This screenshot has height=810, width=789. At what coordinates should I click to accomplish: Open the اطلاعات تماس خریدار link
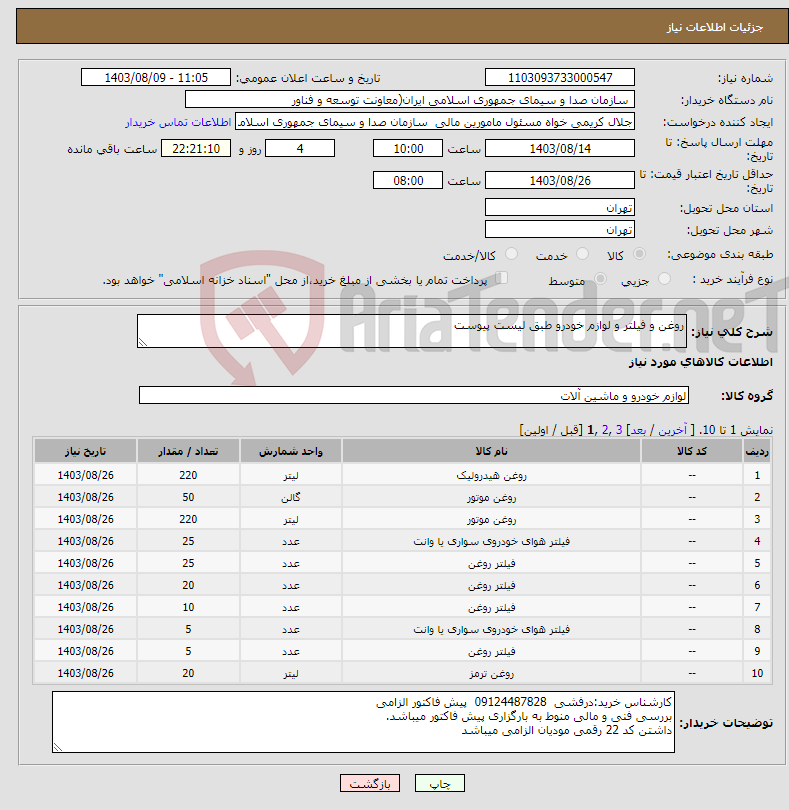[178, 122]
